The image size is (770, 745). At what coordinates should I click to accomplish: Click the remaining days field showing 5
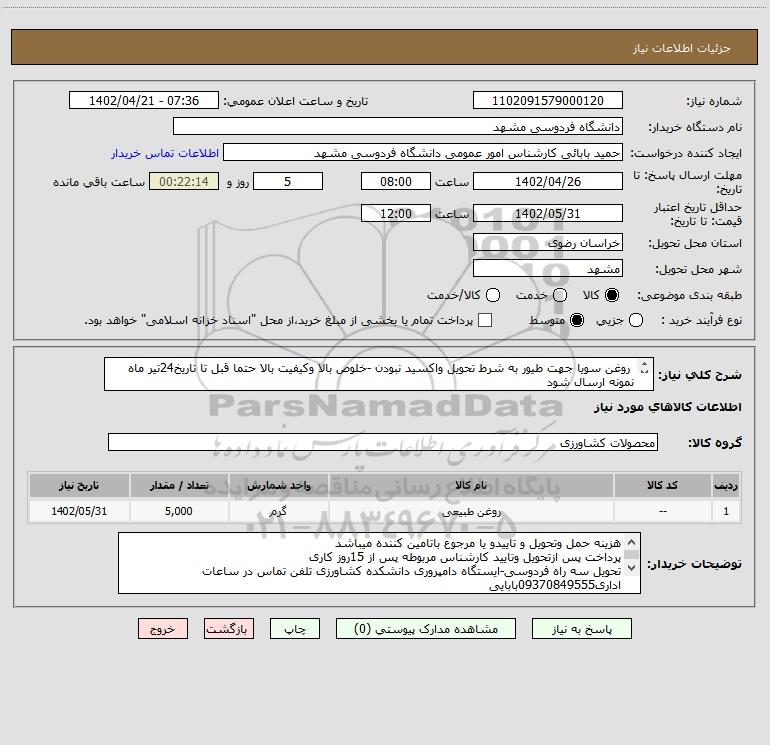288,181
